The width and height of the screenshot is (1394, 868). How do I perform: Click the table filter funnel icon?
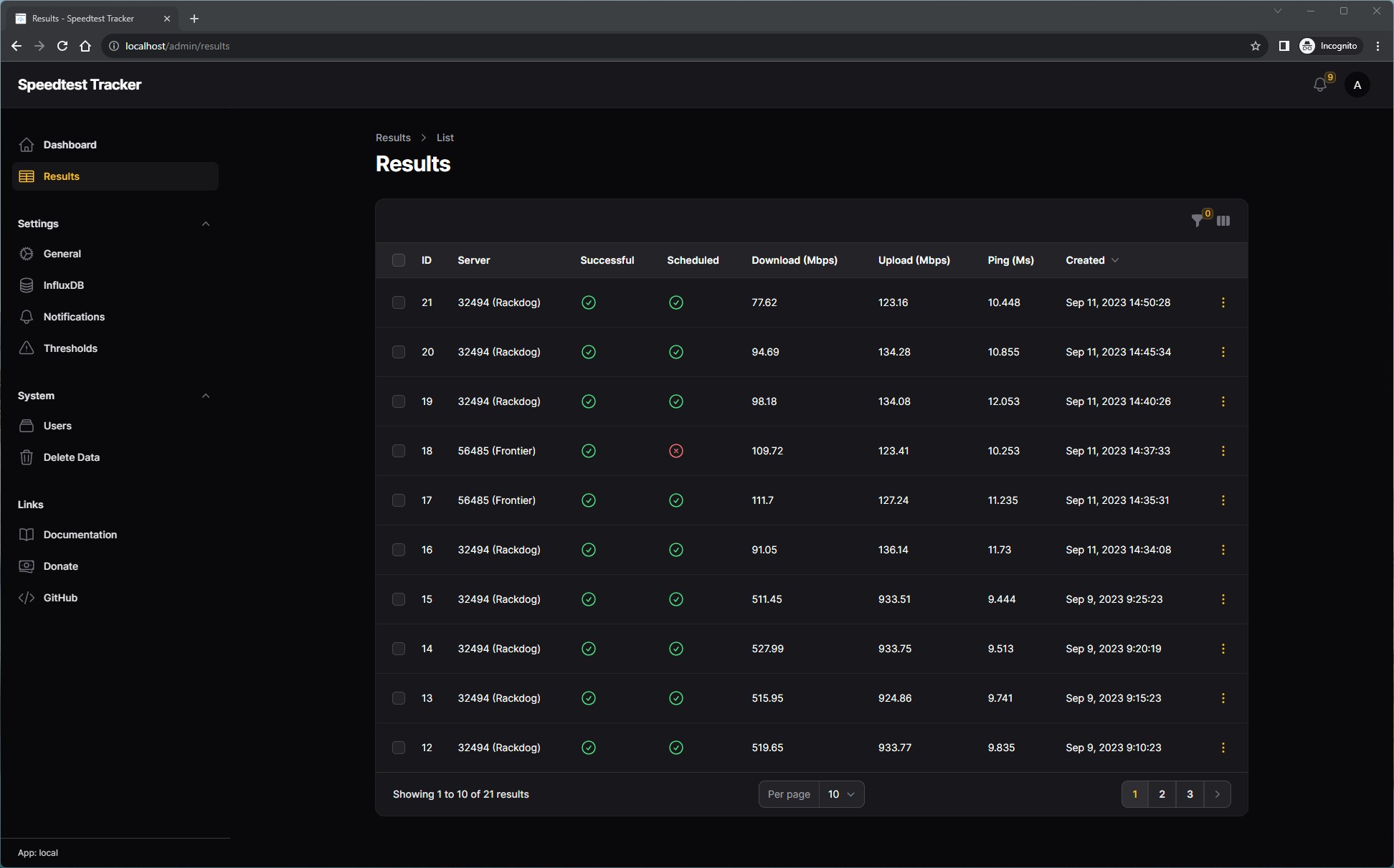click(x=1197, y=221)
